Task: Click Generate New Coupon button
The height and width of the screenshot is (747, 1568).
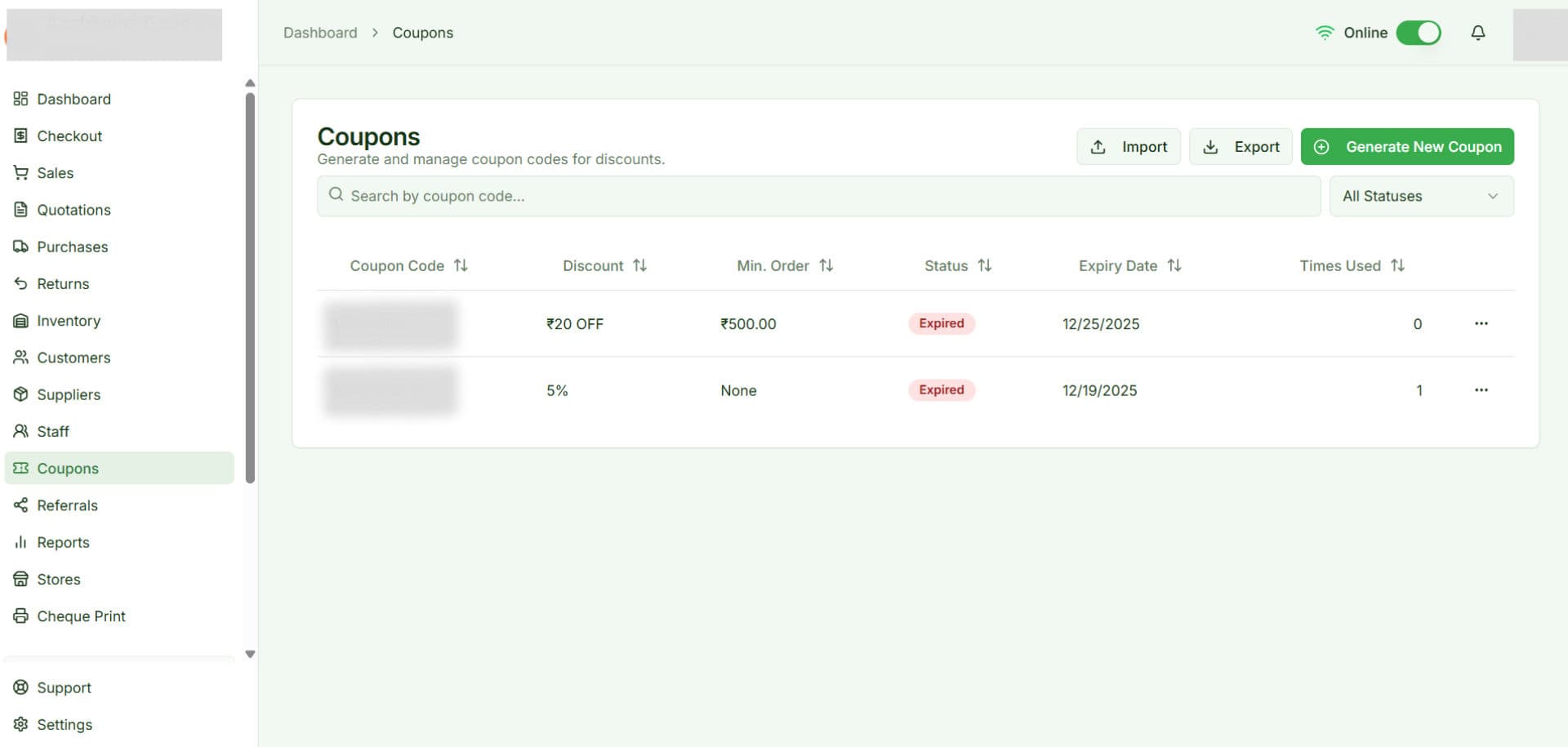Action: pyautogui.click(x=1406, y=147)
